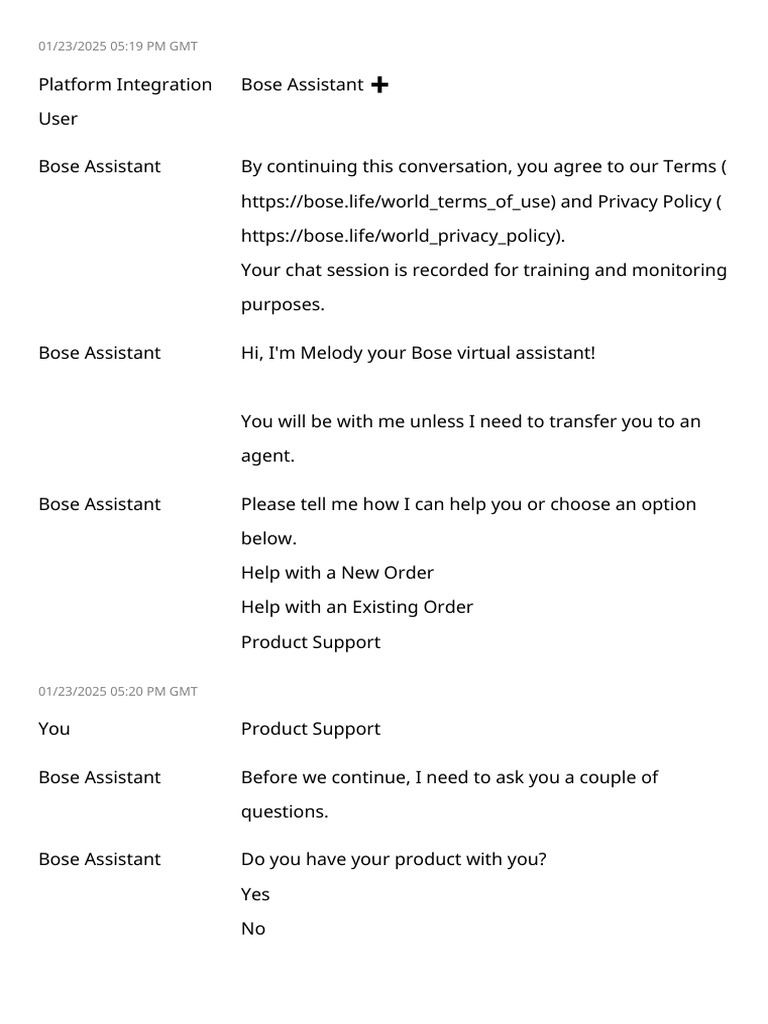The image size is (768, 1024).
Task: Click the 05:20 PM GMT timestamp
Action: 118,691
